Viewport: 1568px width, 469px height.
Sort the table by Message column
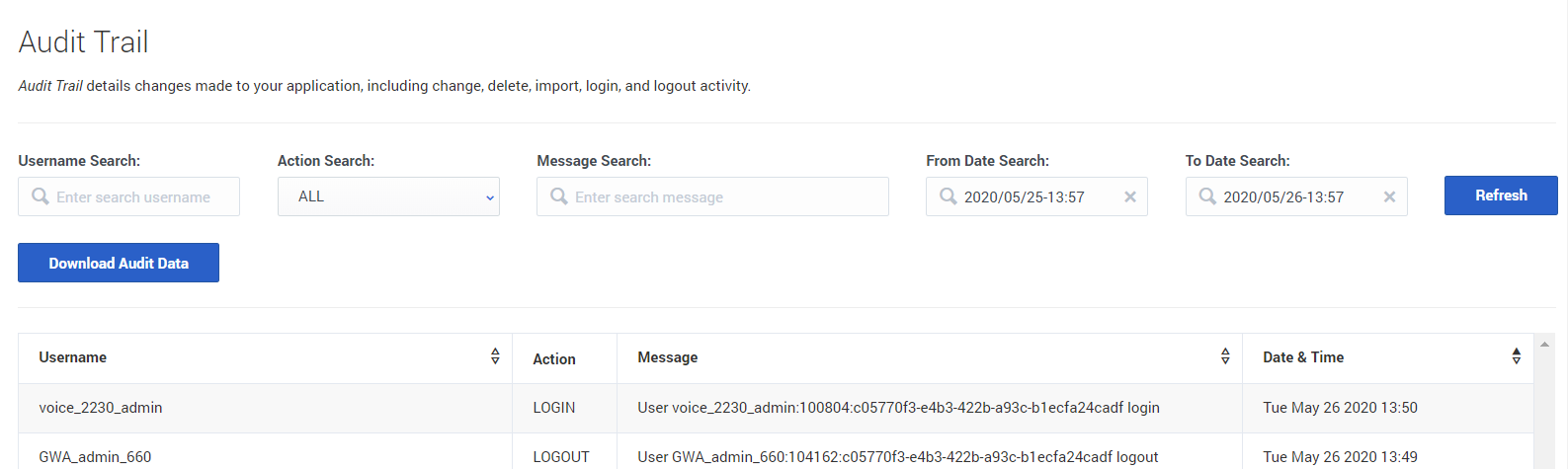1225,356
